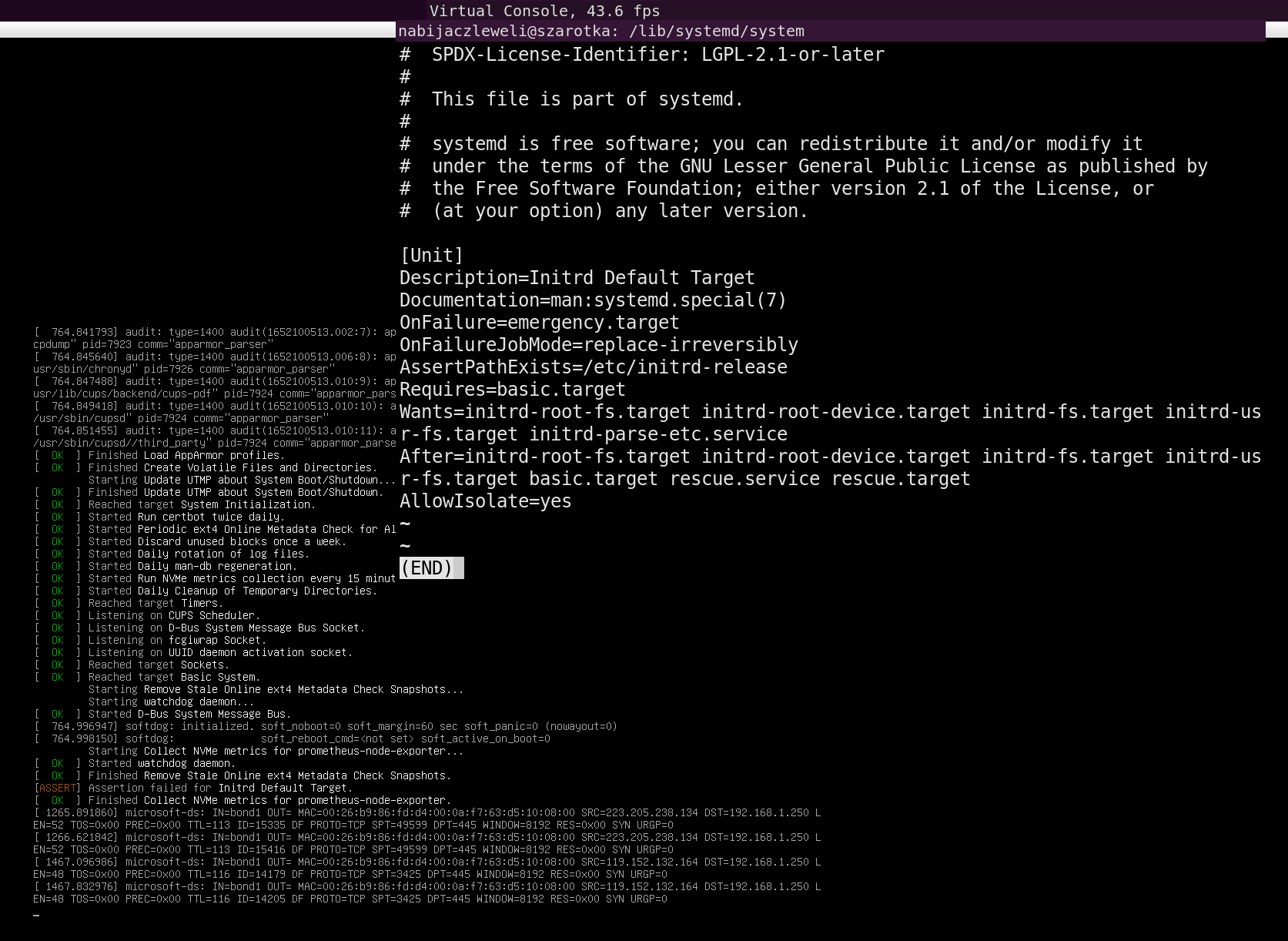1288x941 pixels.
Task: Click the Requires=basic.target line
Action: 512,390
